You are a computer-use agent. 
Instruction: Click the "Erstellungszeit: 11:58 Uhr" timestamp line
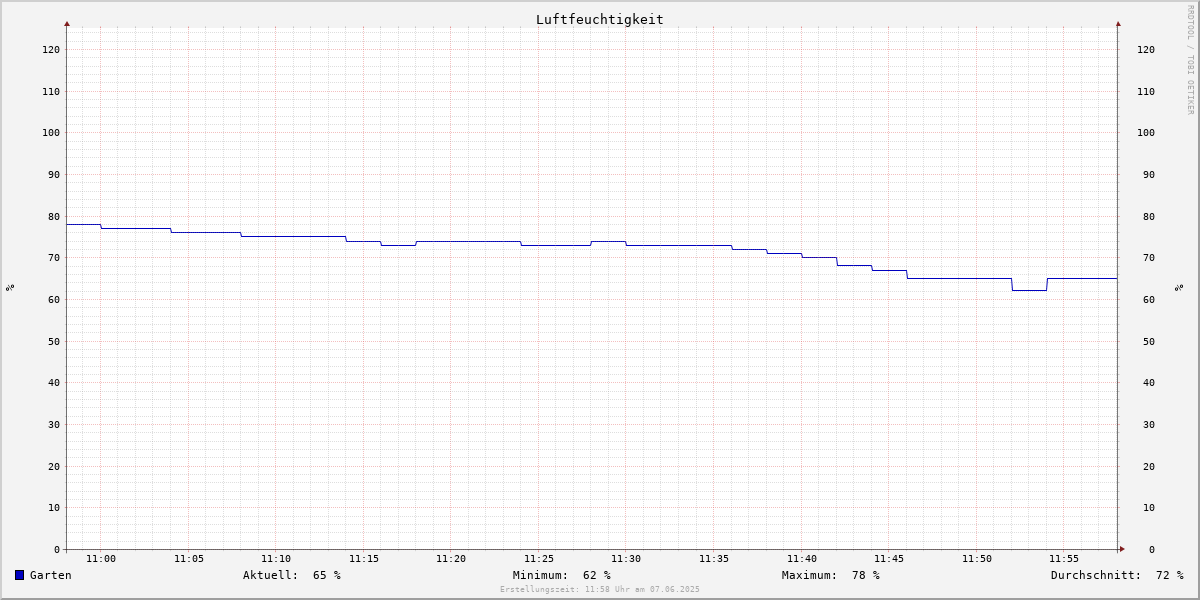tap(600, 590)
